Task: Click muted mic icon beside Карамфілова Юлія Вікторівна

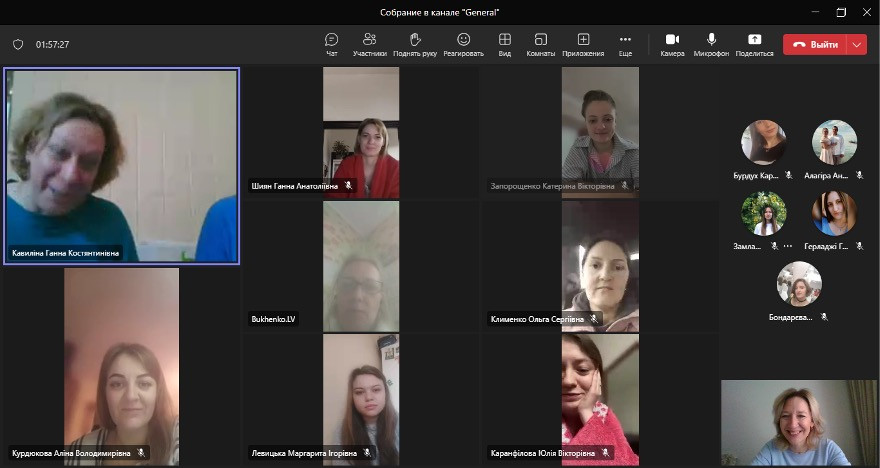Action: 605,452
